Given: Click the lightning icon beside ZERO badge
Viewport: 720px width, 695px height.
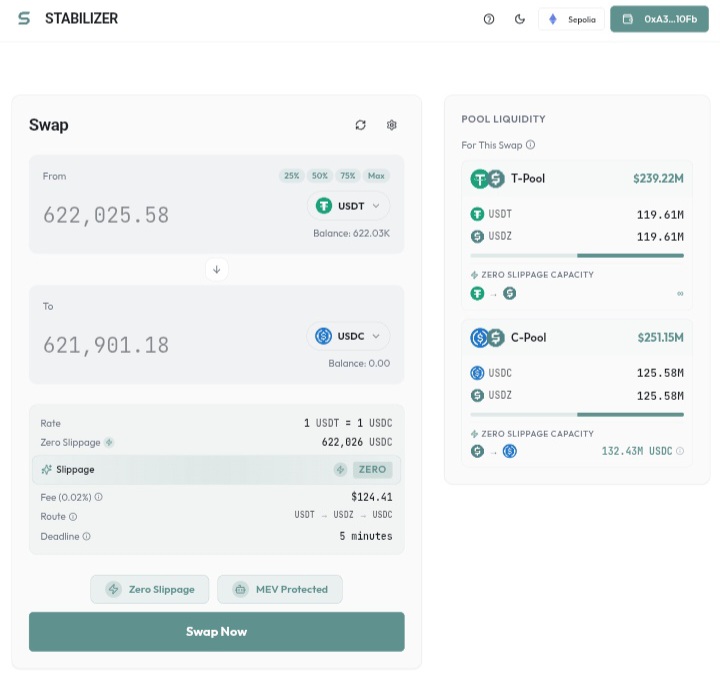Looking at the screenshot, I should (x=340, y=470).
